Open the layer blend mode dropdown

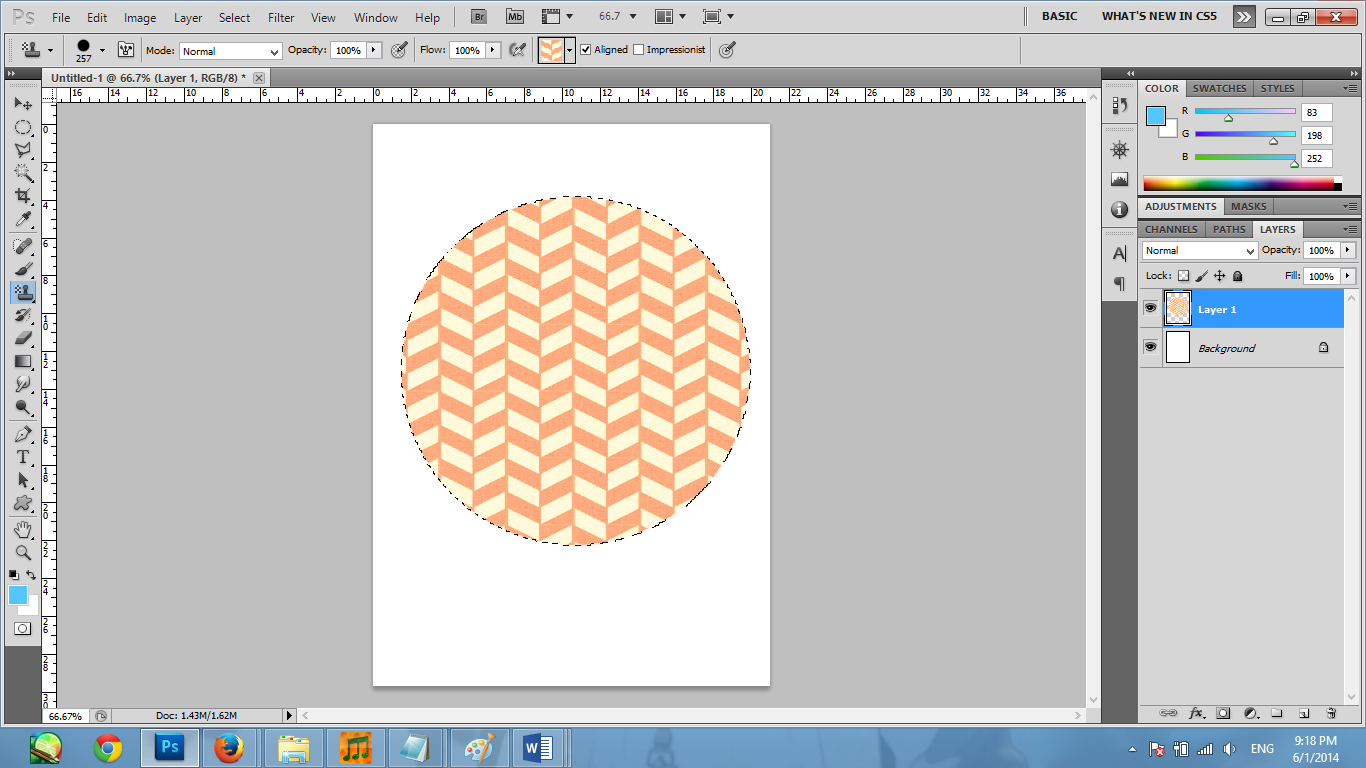[1199, 251]
